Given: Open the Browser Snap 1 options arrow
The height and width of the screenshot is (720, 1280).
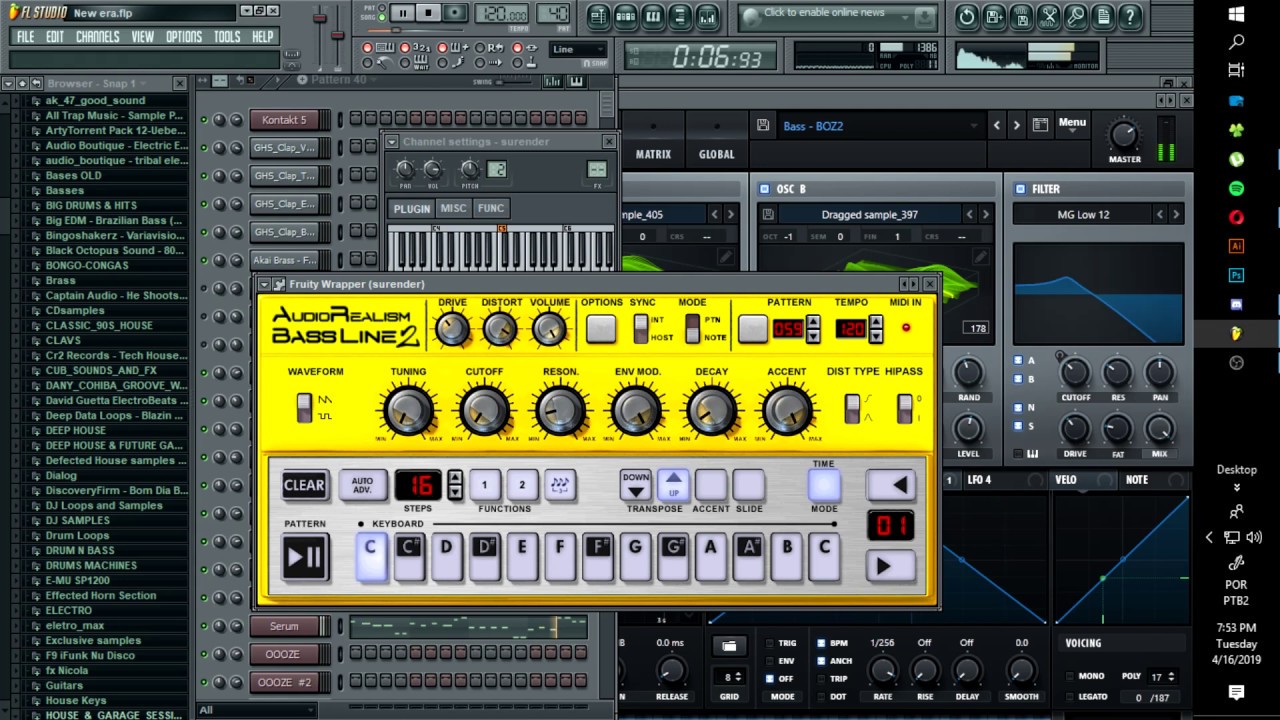Looking at the screenshot, I should tap(9, 84).
